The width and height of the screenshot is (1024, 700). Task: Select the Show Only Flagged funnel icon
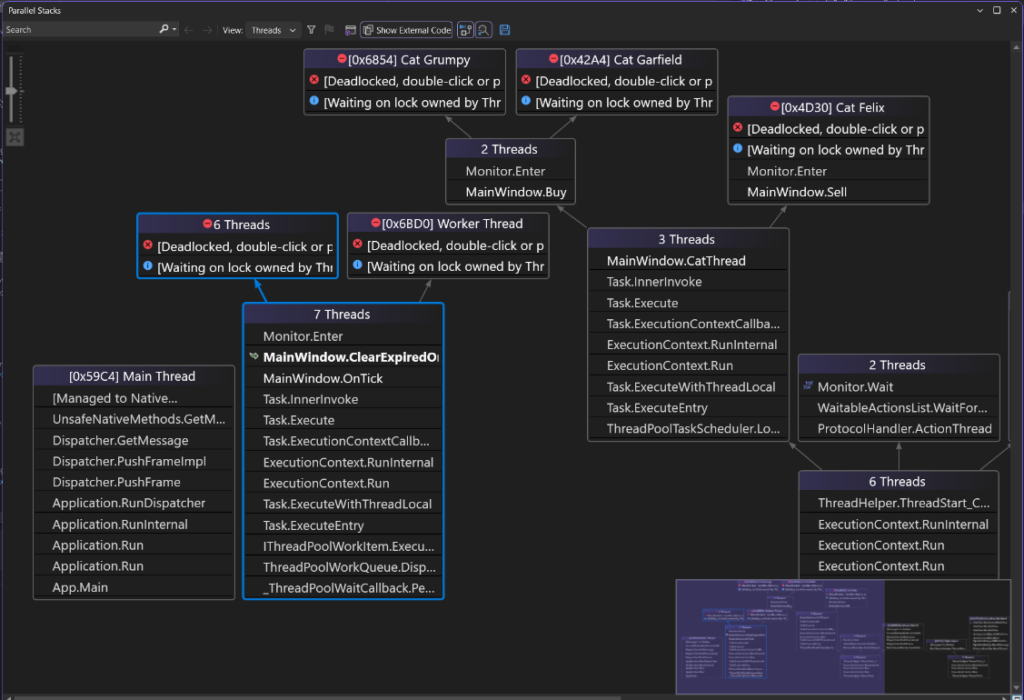click(311, 29)
